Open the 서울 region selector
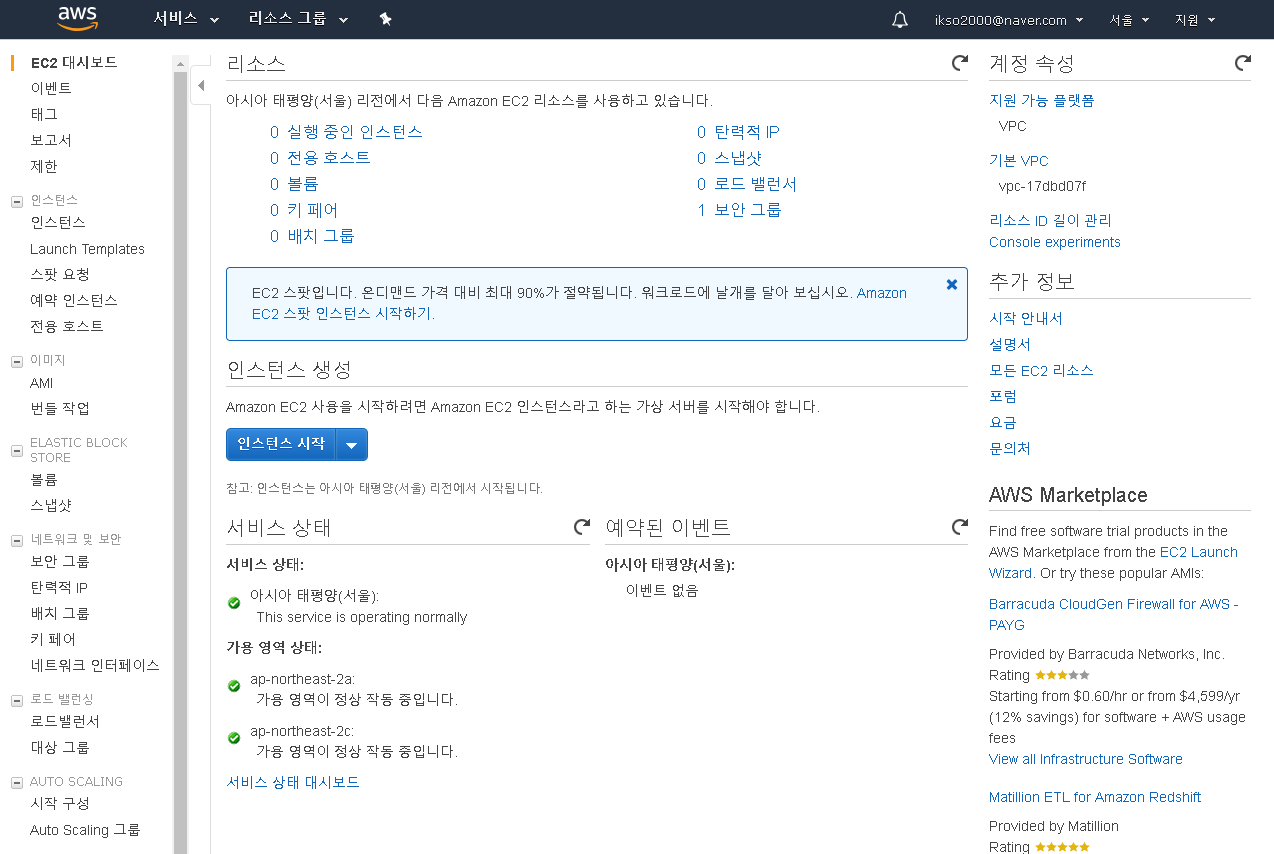1274x854 pixels. pos(1128,19)
